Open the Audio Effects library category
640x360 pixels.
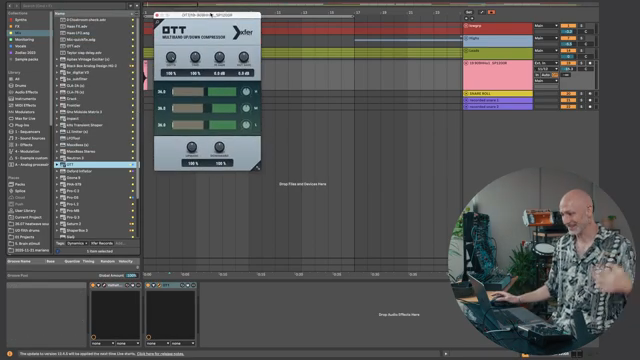[26, 92]
